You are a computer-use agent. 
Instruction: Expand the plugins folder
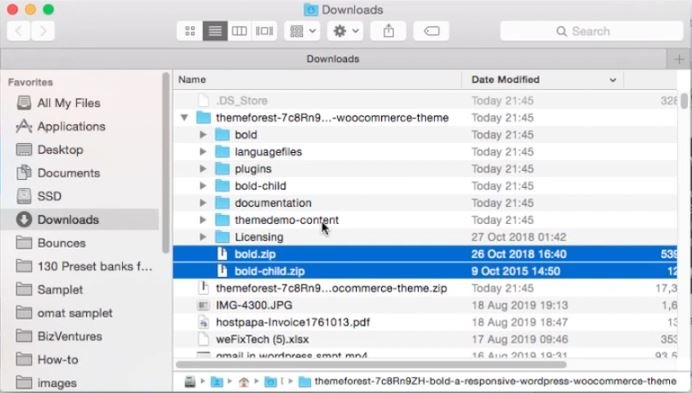pos(203,169)
